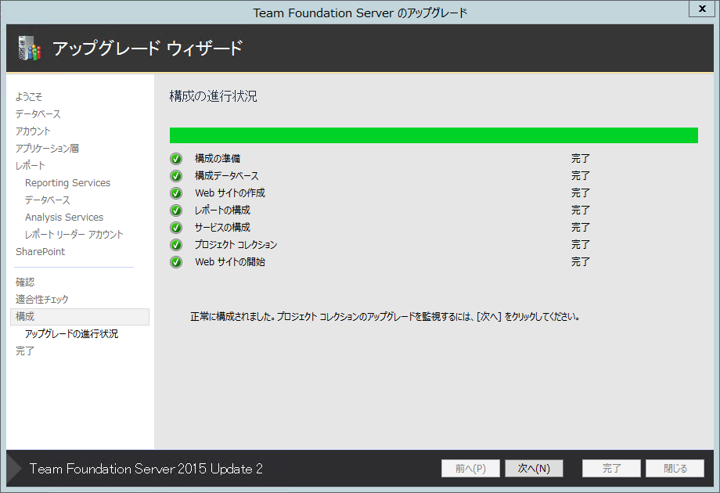
Task: Select the ようこそ step in the sidebar
Action: coord(28,97)
